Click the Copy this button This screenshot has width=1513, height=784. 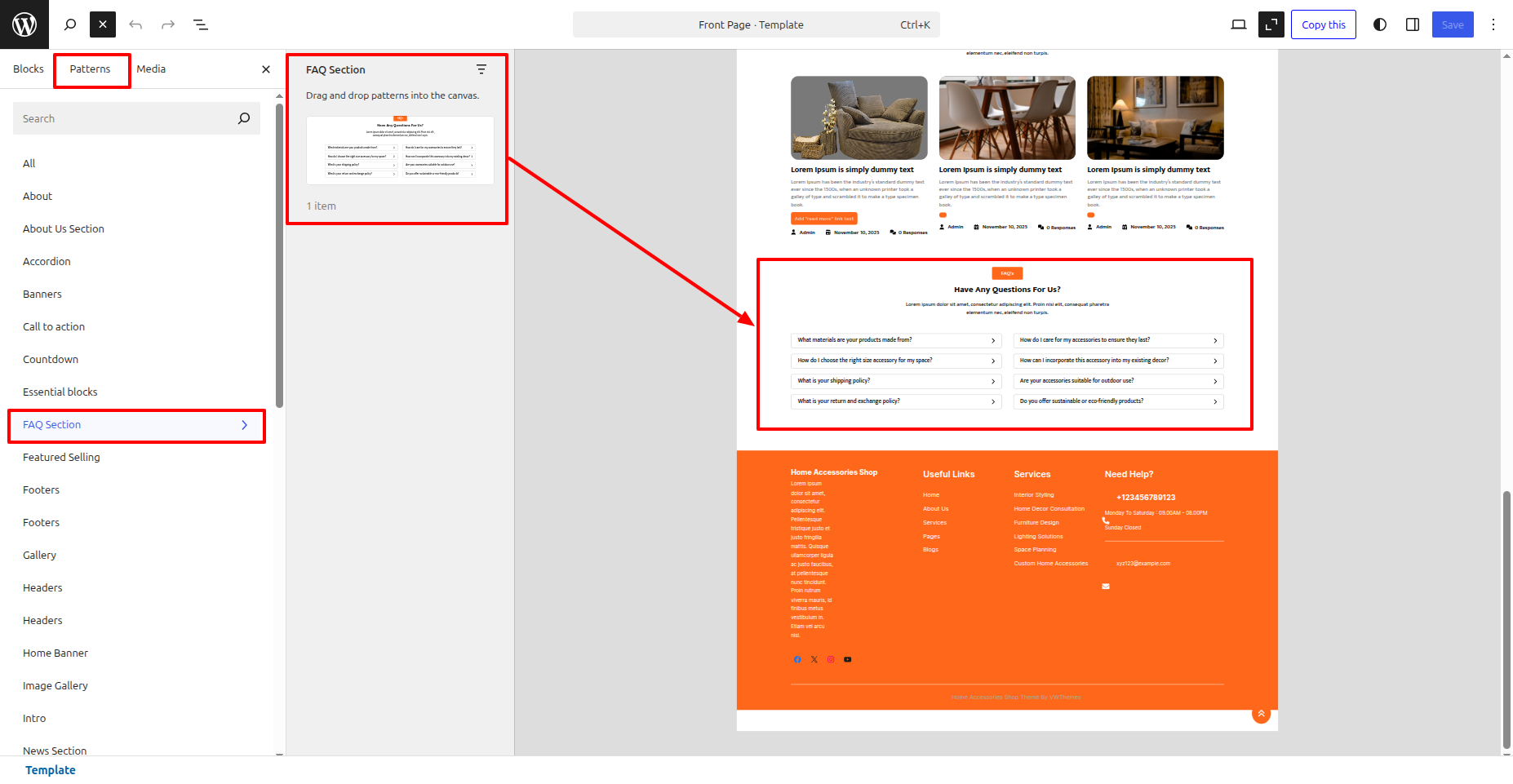click(1323, 24)
